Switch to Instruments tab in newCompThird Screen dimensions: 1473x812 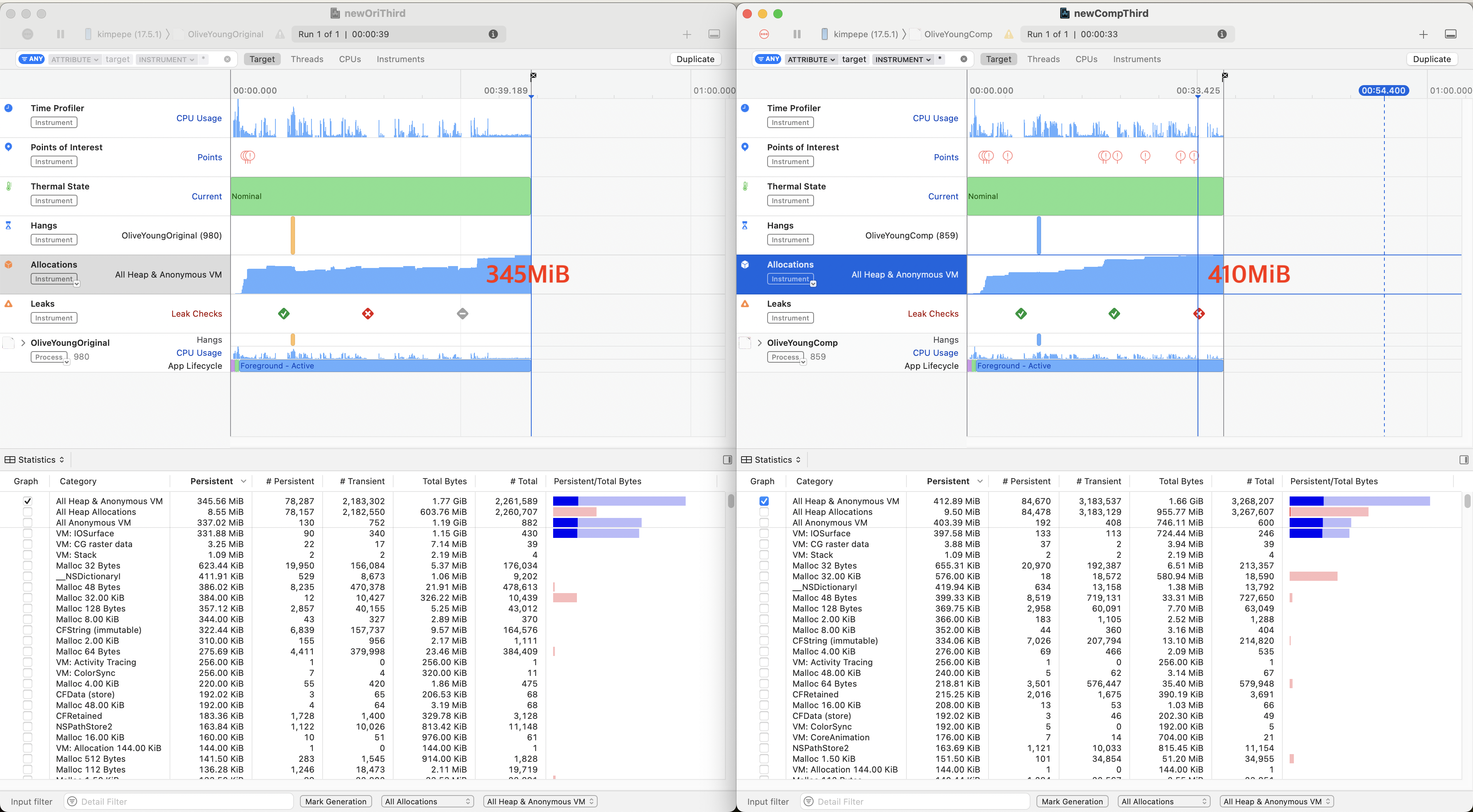click(1137, 59)
